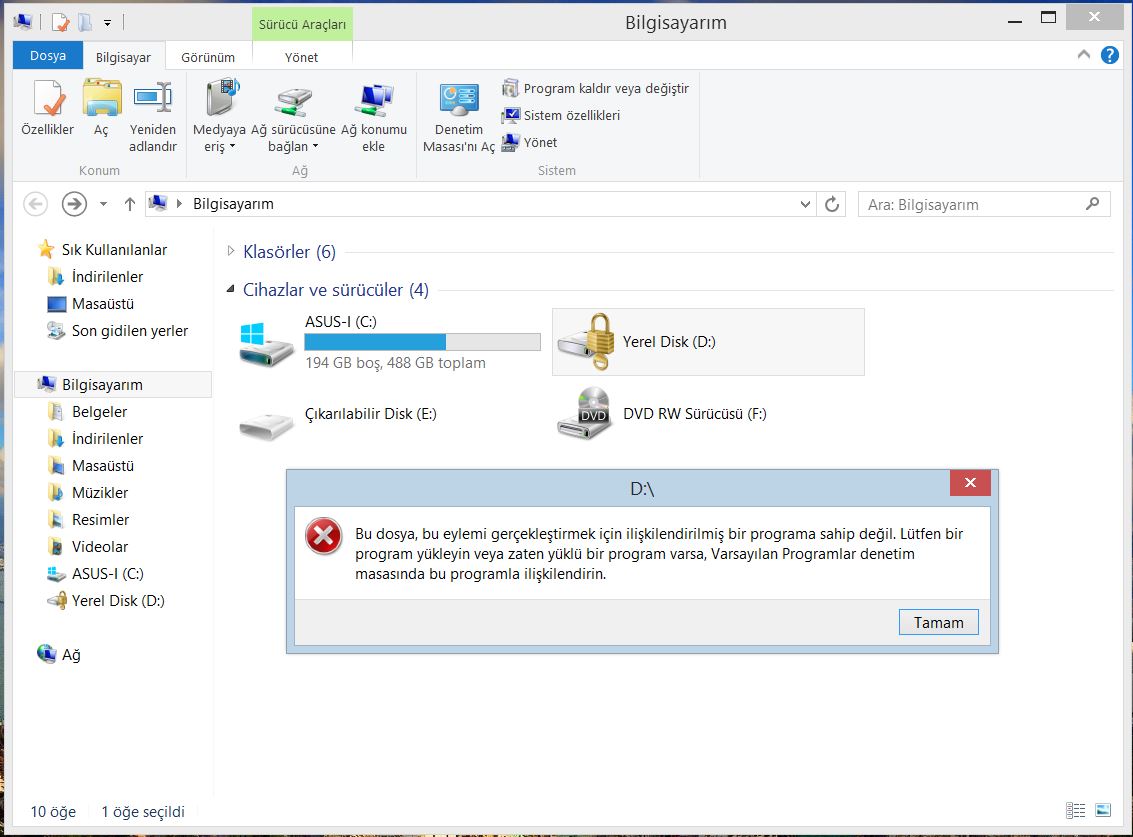Switch to the Görünüm ribbon tab
This screenshot has width=1133, height=837.
(208, 57)
